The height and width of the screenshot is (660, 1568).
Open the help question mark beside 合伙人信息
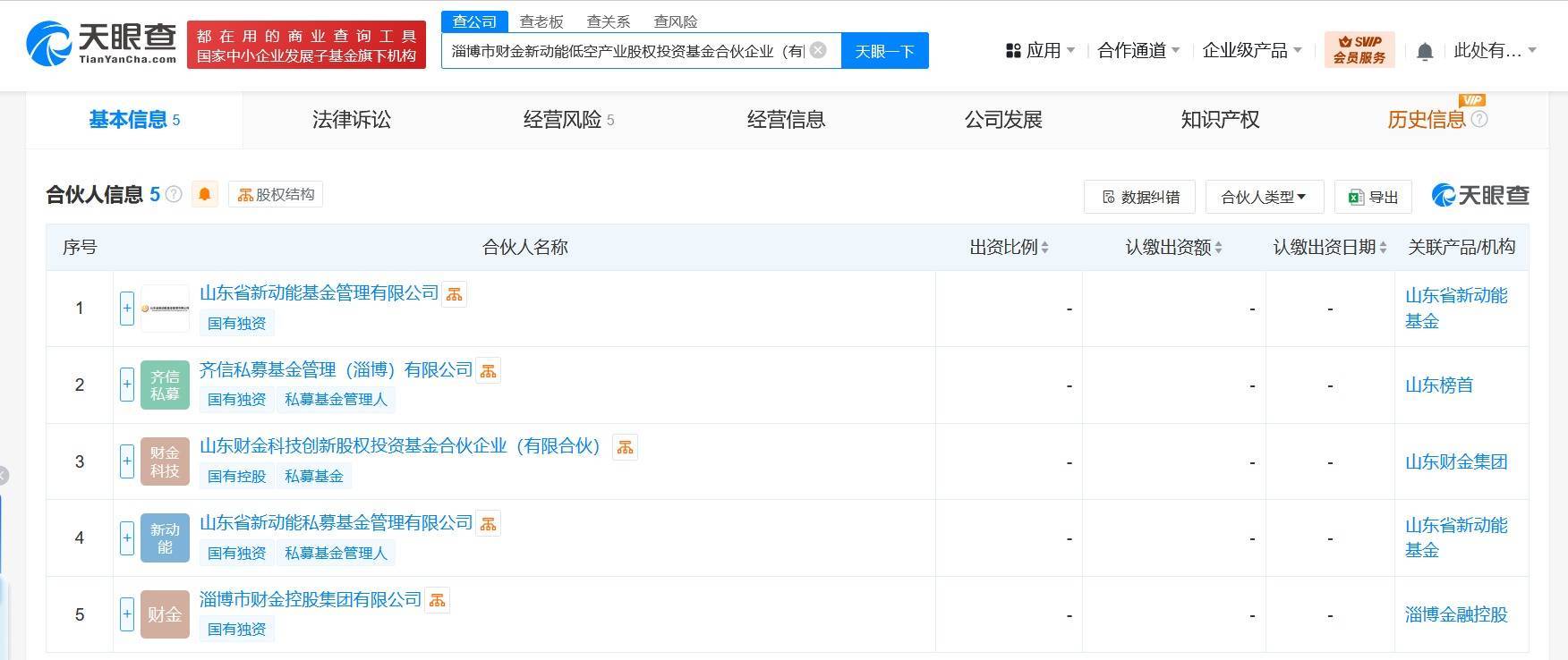(175, 194)
